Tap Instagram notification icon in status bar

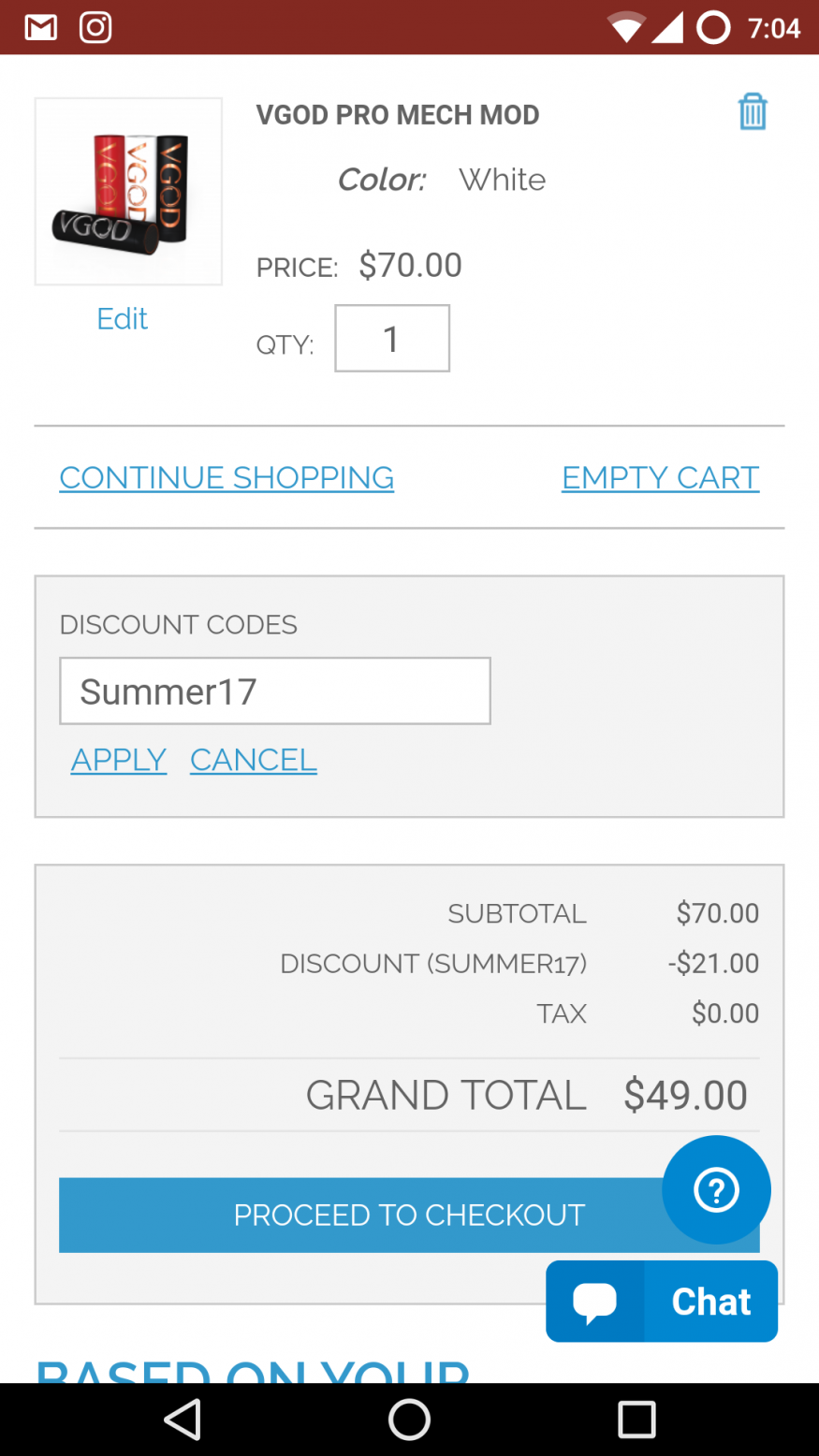coord(95,28)
